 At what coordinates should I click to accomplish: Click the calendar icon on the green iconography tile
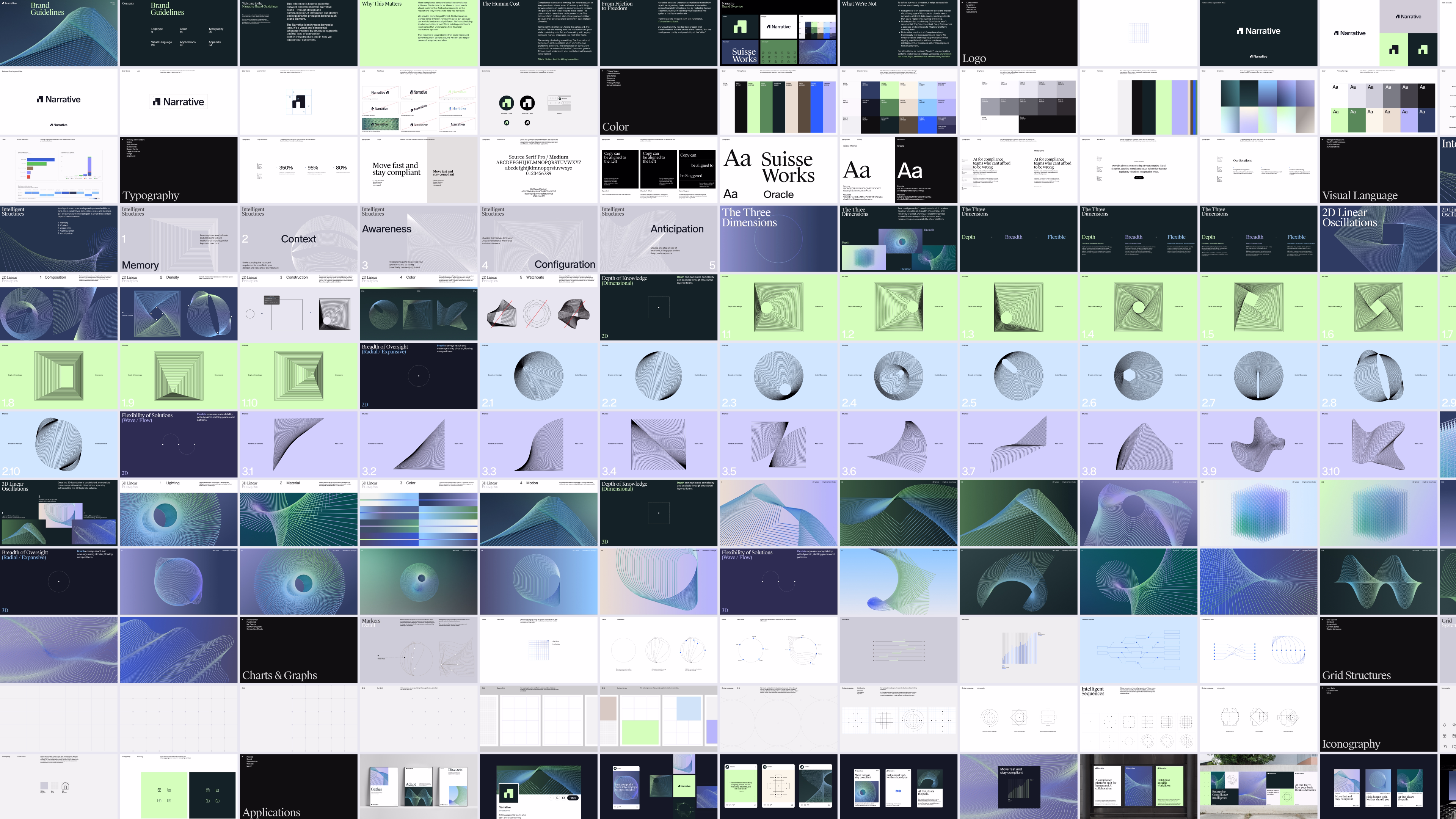click(x=159, y=790)
